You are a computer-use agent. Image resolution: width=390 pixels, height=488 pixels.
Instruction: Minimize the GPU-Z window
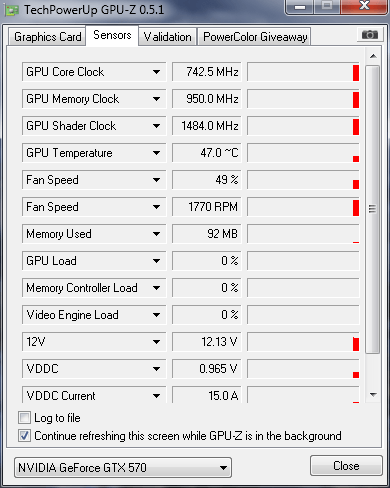[300, 7]
